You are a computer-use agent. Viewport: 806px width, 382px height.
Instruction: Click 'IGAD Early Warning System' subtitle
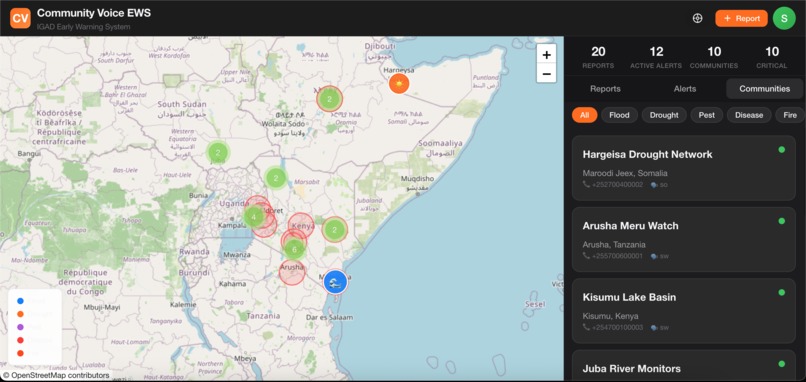point(84,27)
